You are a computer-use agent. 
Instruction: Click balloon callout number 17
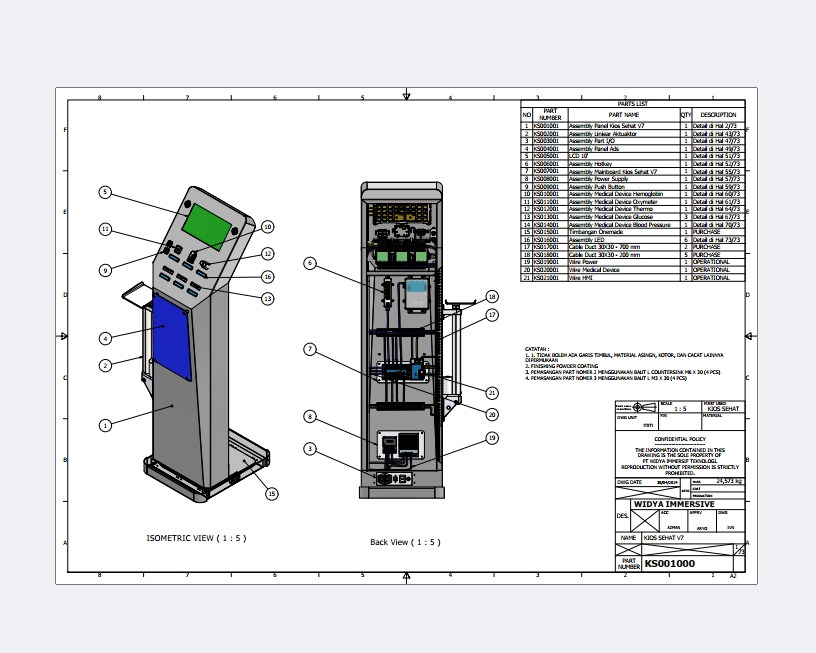(492, 315)
